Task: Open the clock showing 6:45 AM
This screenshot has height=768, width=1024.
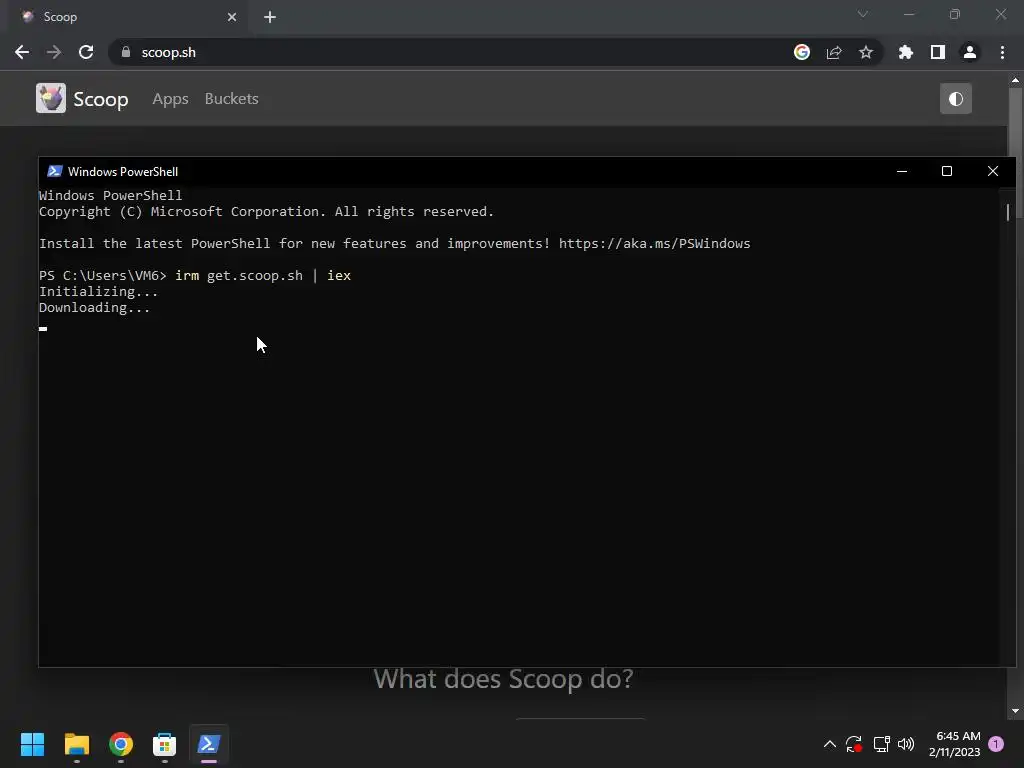Action: tap(955, 744)
